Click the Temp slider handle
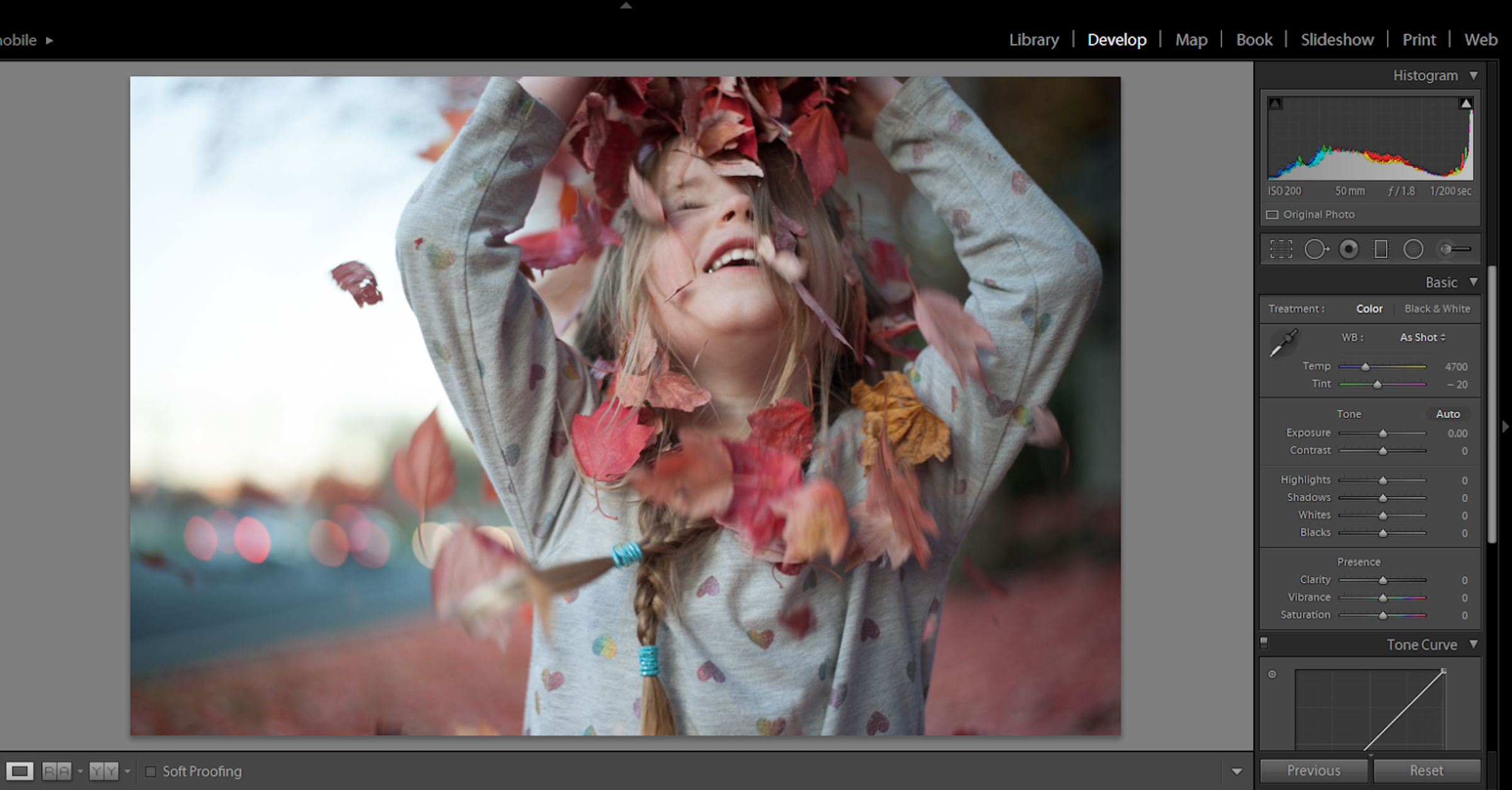 (x=1365, y=367)
